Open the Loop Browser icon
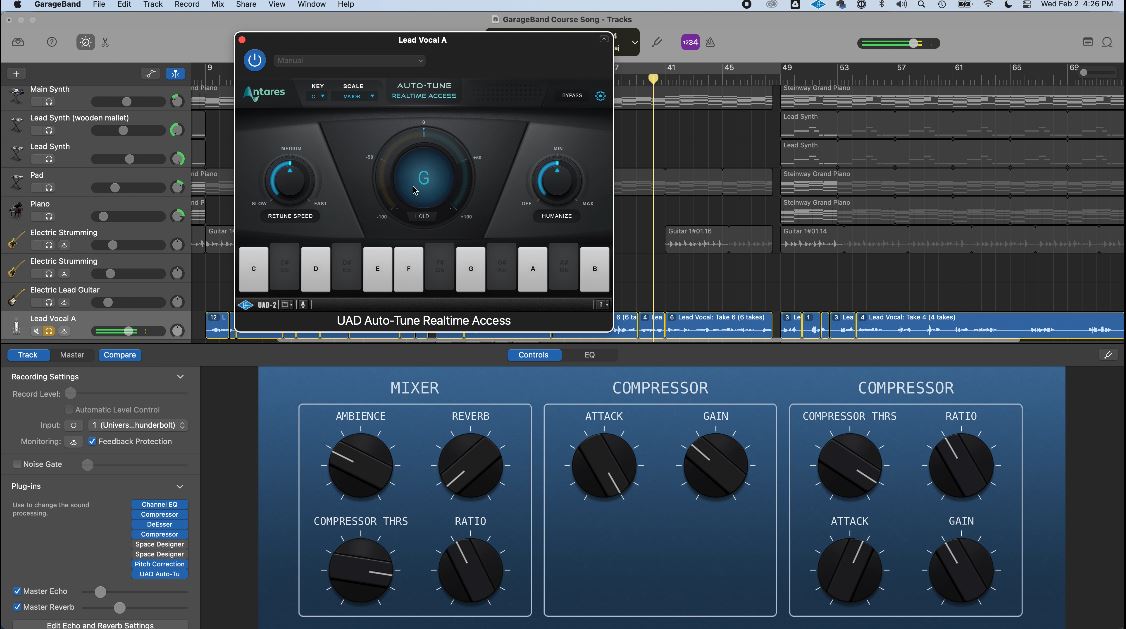The width and height of the screenshot is (1126, 629). [x=1107, y=42]
